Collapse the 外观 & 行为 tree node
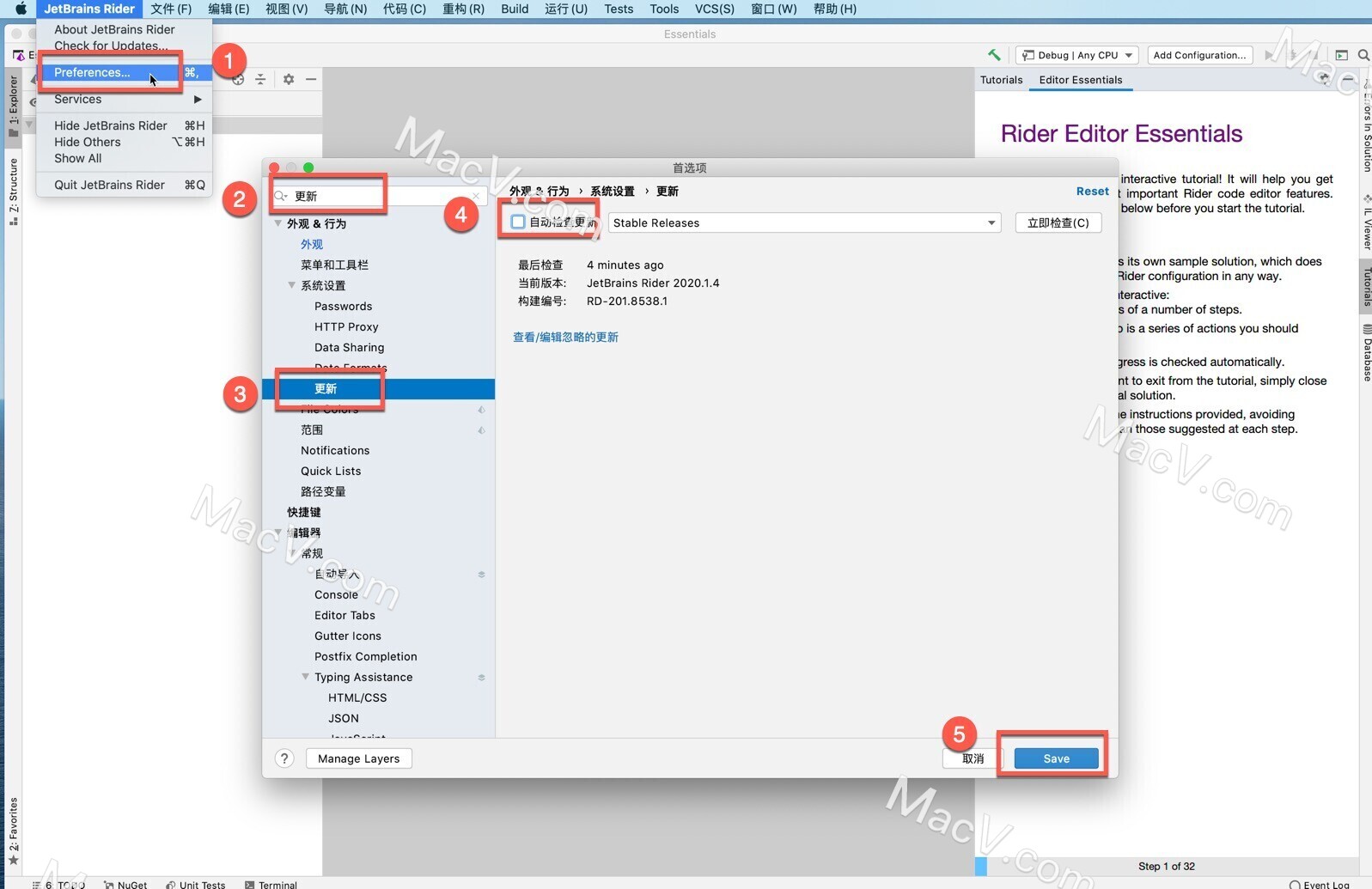 coord(277,223)
